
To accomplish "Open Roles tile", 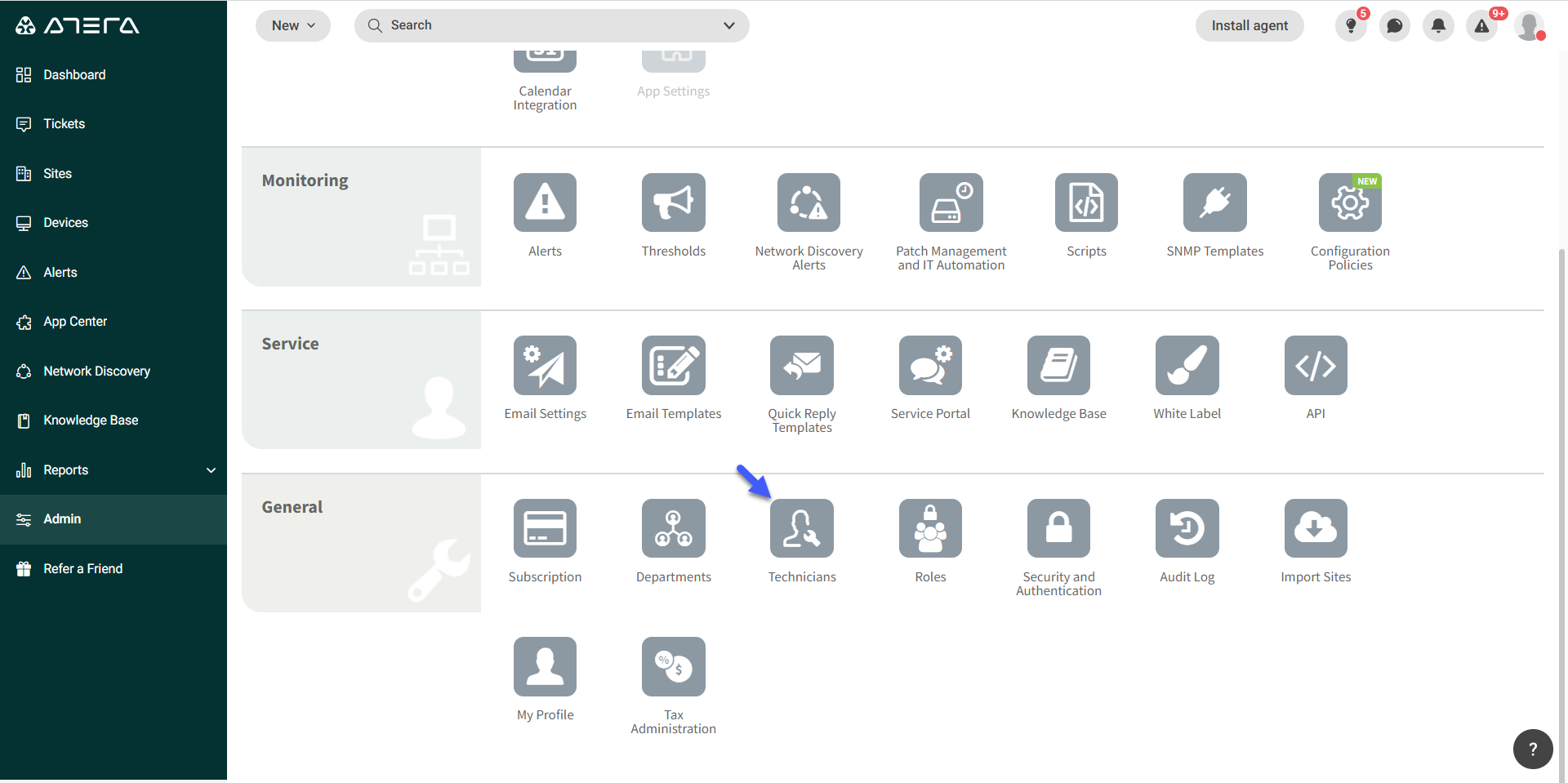I will pos(930,528).
